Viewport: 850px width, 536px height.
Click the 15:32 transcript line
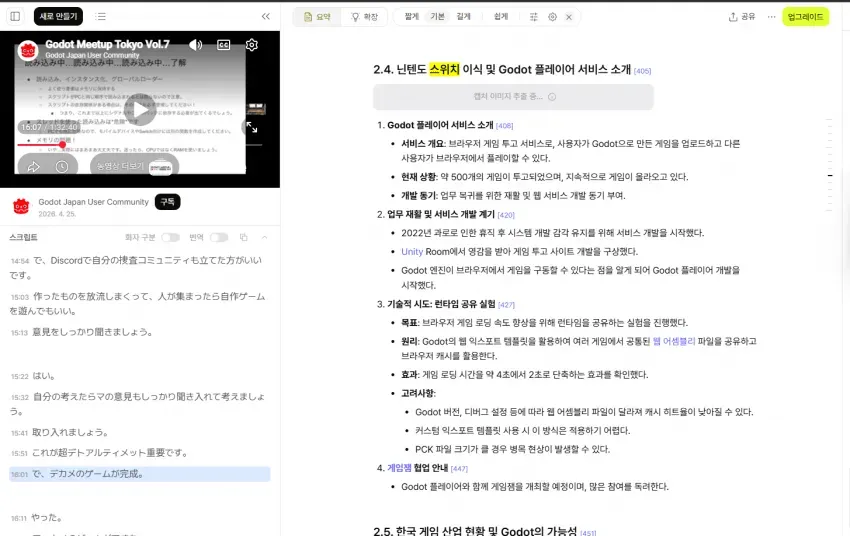pos(139,404)
